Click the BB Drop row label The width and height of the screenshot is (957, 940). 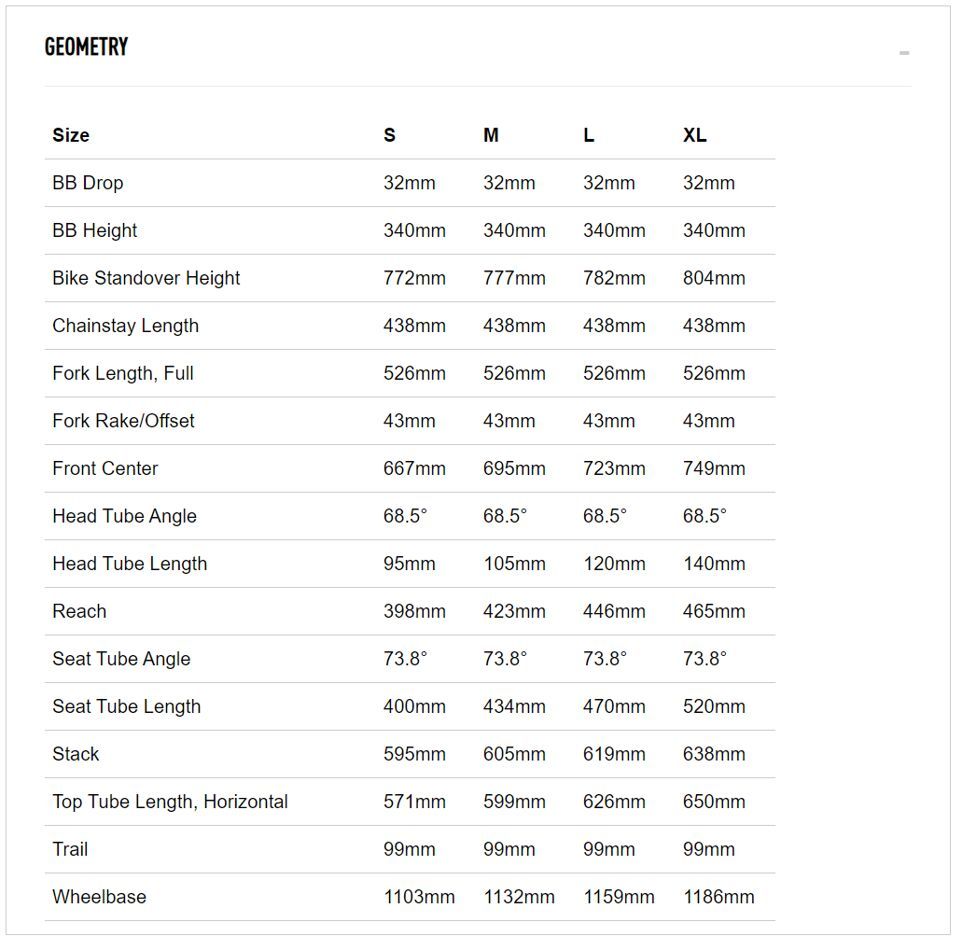88,183
